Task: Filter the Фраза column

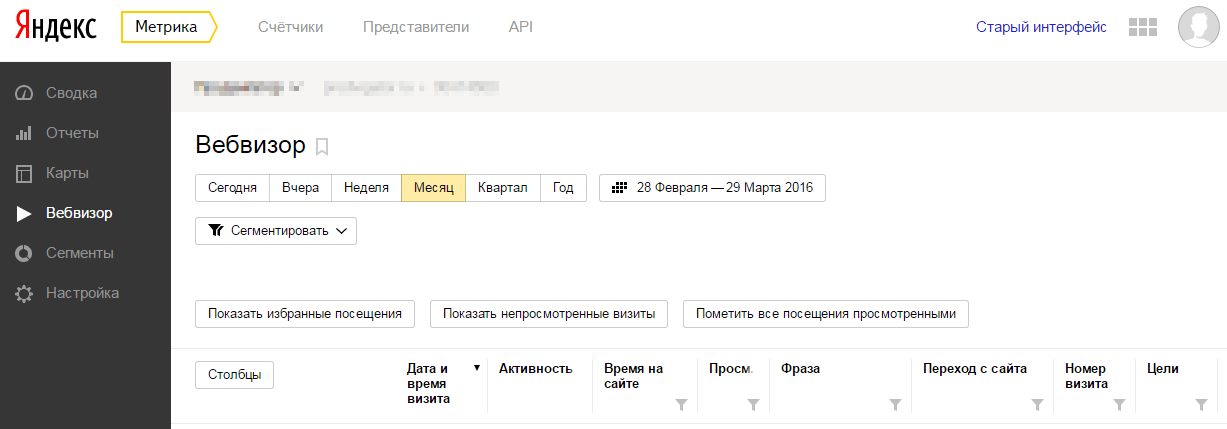Action: click(x=895, y=404)
